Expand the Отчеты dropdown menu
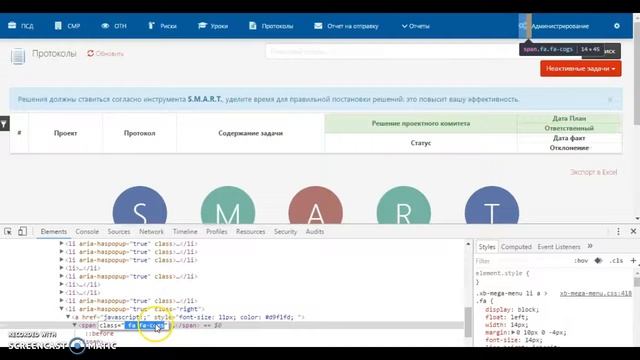This screenshot has width=640, height=360. [x=416, y=26]
